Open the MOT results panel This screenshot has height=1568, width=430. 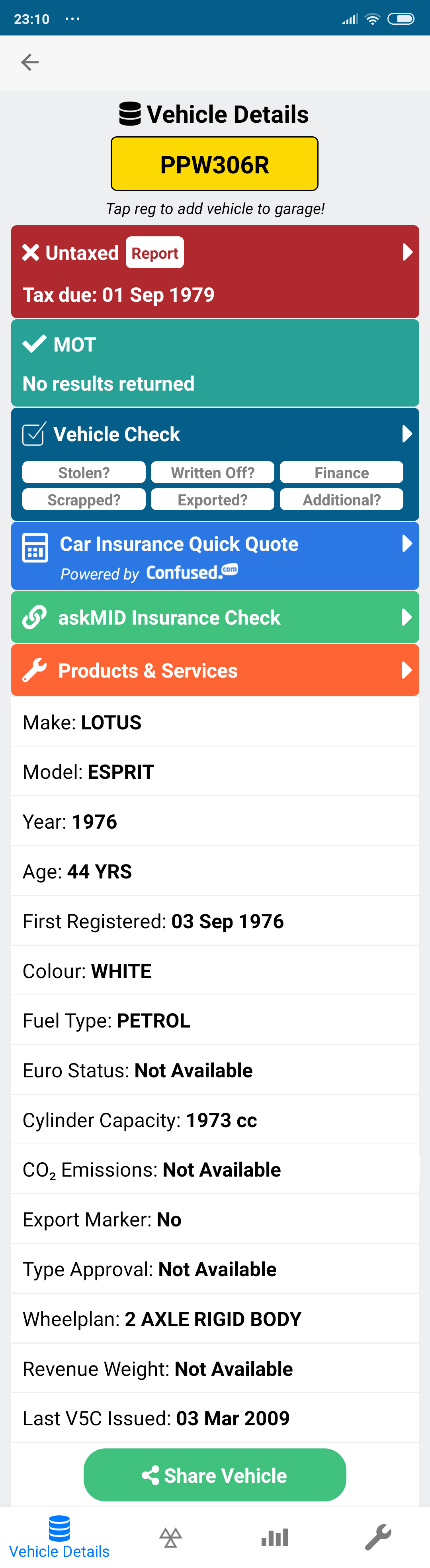point(215,364)
